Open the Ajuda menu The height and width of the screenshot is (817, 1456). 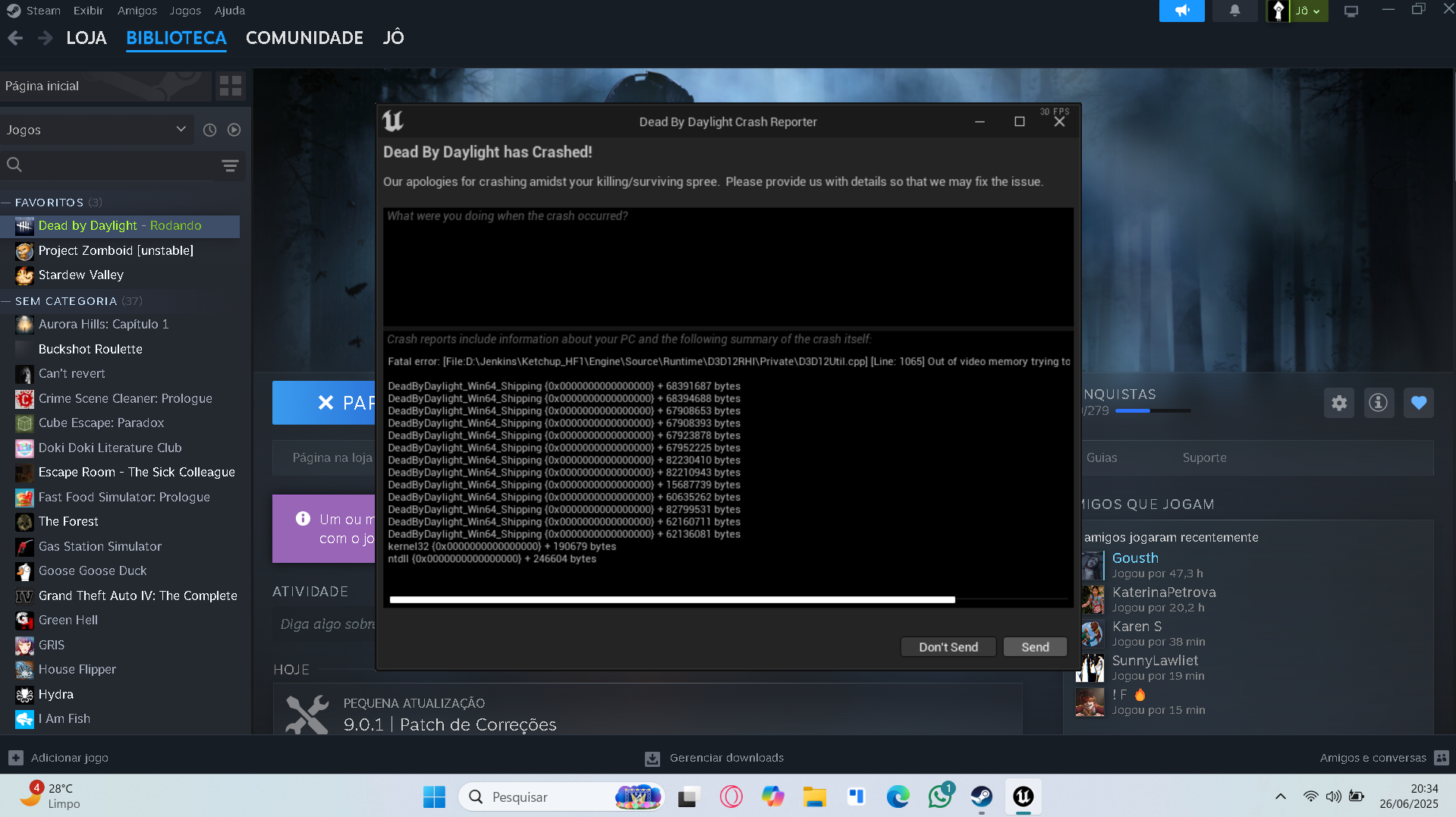coord(230,11)
